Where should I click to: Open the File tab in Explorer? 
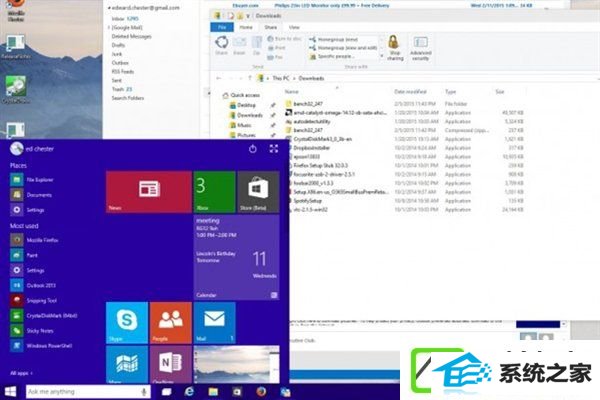222,27
